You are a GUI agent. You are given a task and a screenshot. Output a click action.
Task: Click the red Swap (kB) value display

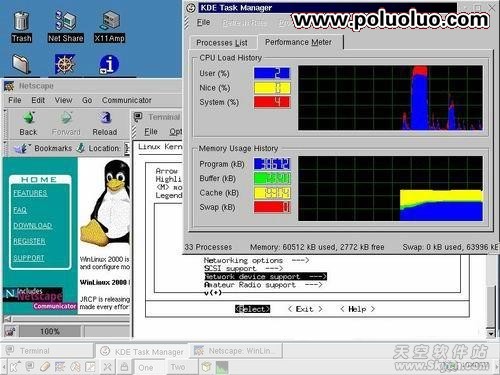(x=272, y=207)
